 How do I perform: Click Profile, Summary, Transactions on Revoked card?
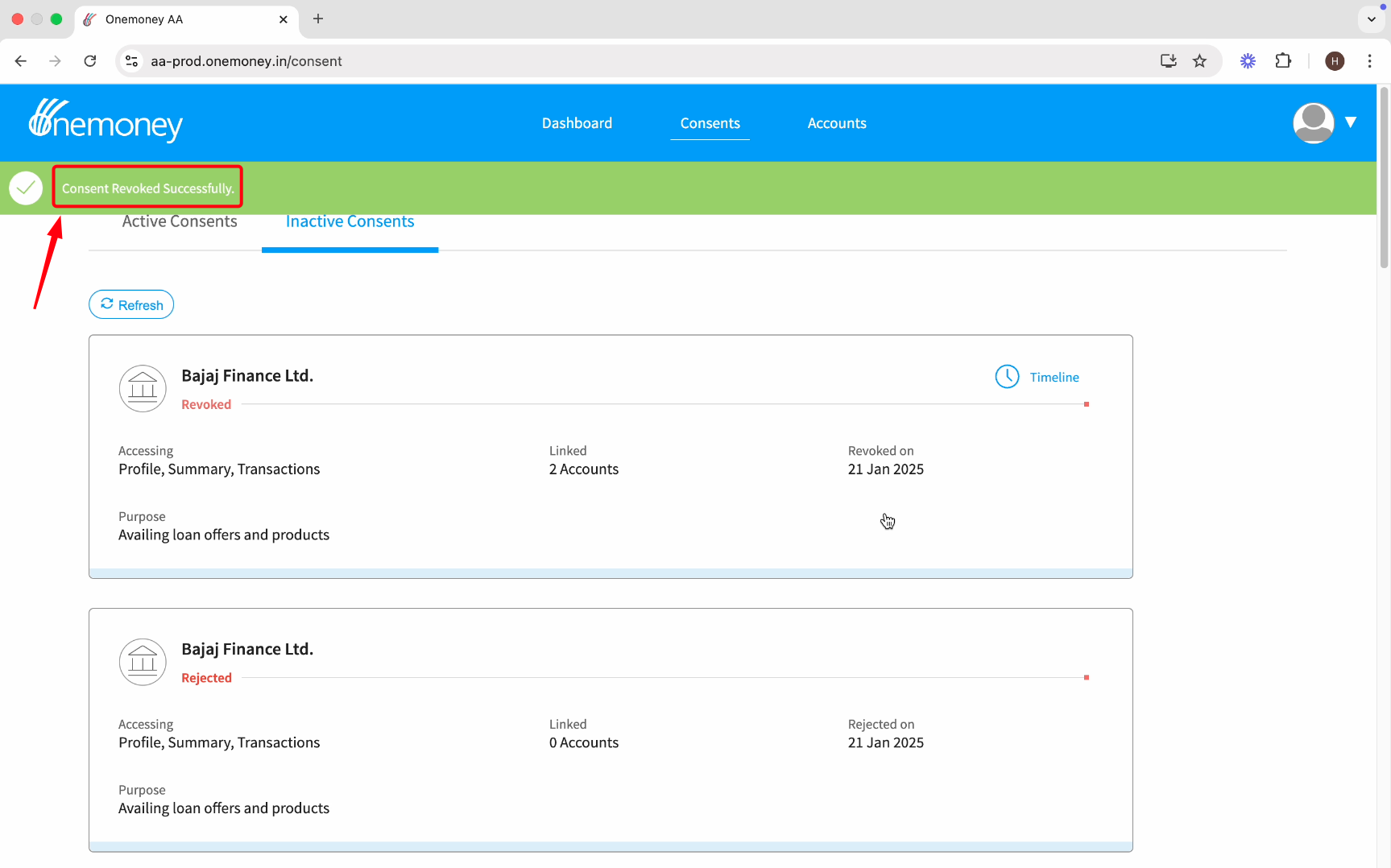(x=219, y=469)
